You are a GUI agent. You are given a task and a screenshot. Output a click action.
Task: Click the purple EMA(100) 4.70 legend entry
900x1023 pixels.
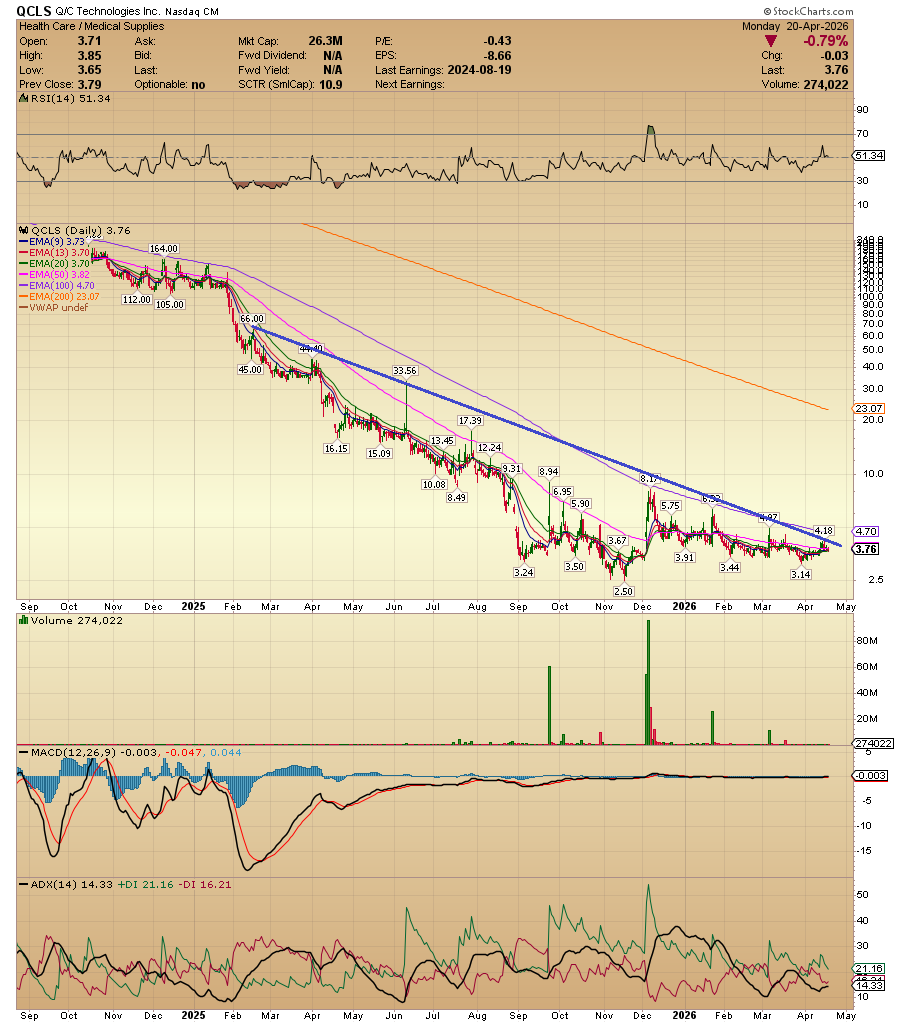pyautogui.click(x=57, y=285)
